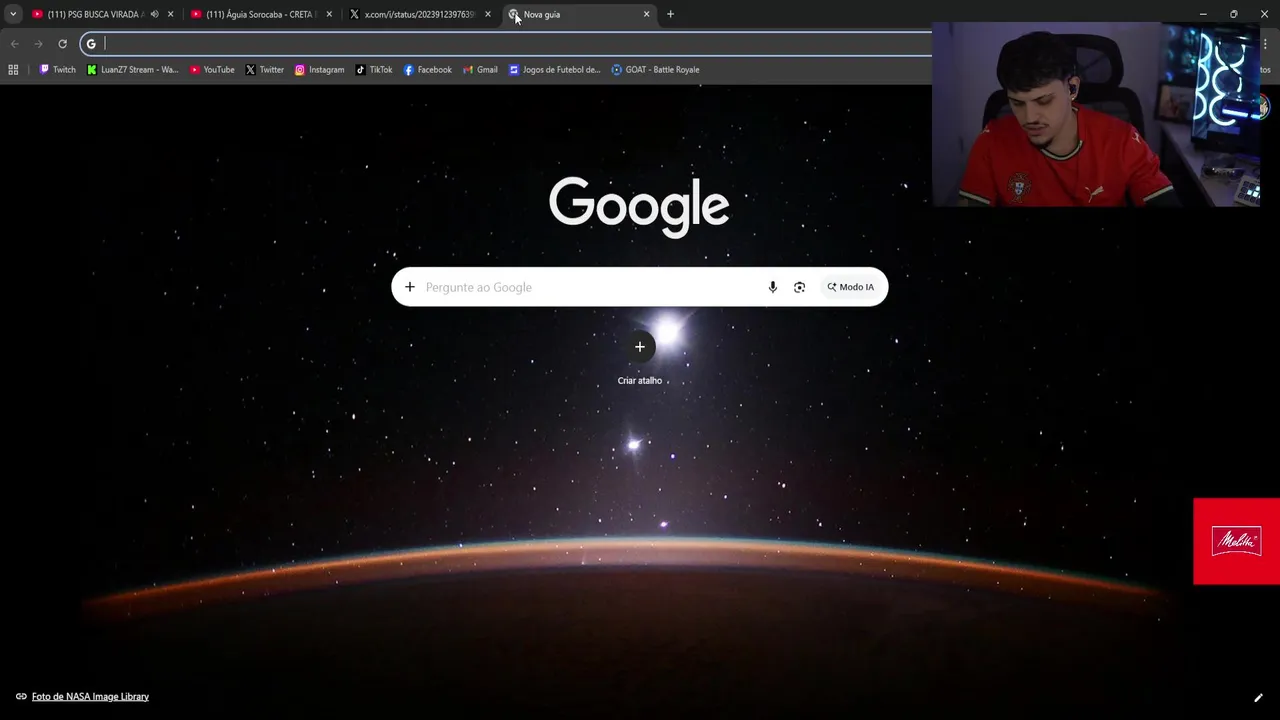Open the Gmail bookmark
1280x720 pixels.
pos(480,70)
